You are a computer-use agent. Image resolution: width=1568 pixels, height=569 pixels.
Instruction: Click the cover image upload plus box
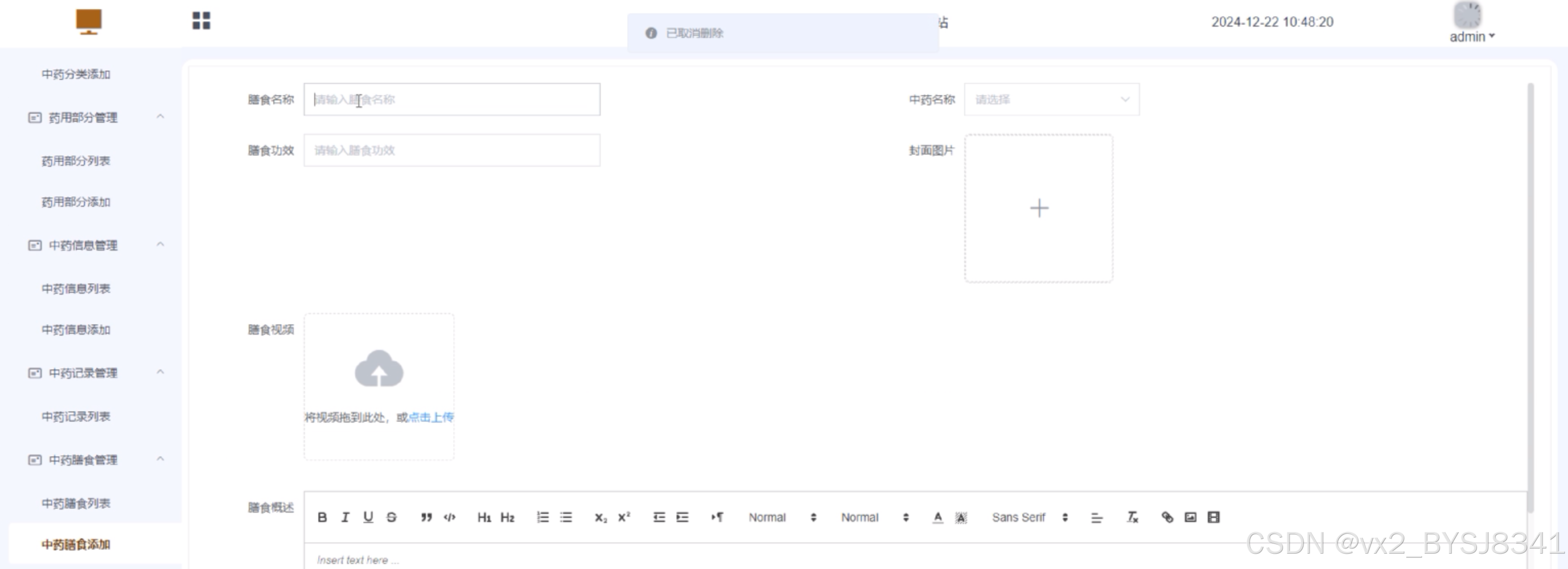(1038, 208)
